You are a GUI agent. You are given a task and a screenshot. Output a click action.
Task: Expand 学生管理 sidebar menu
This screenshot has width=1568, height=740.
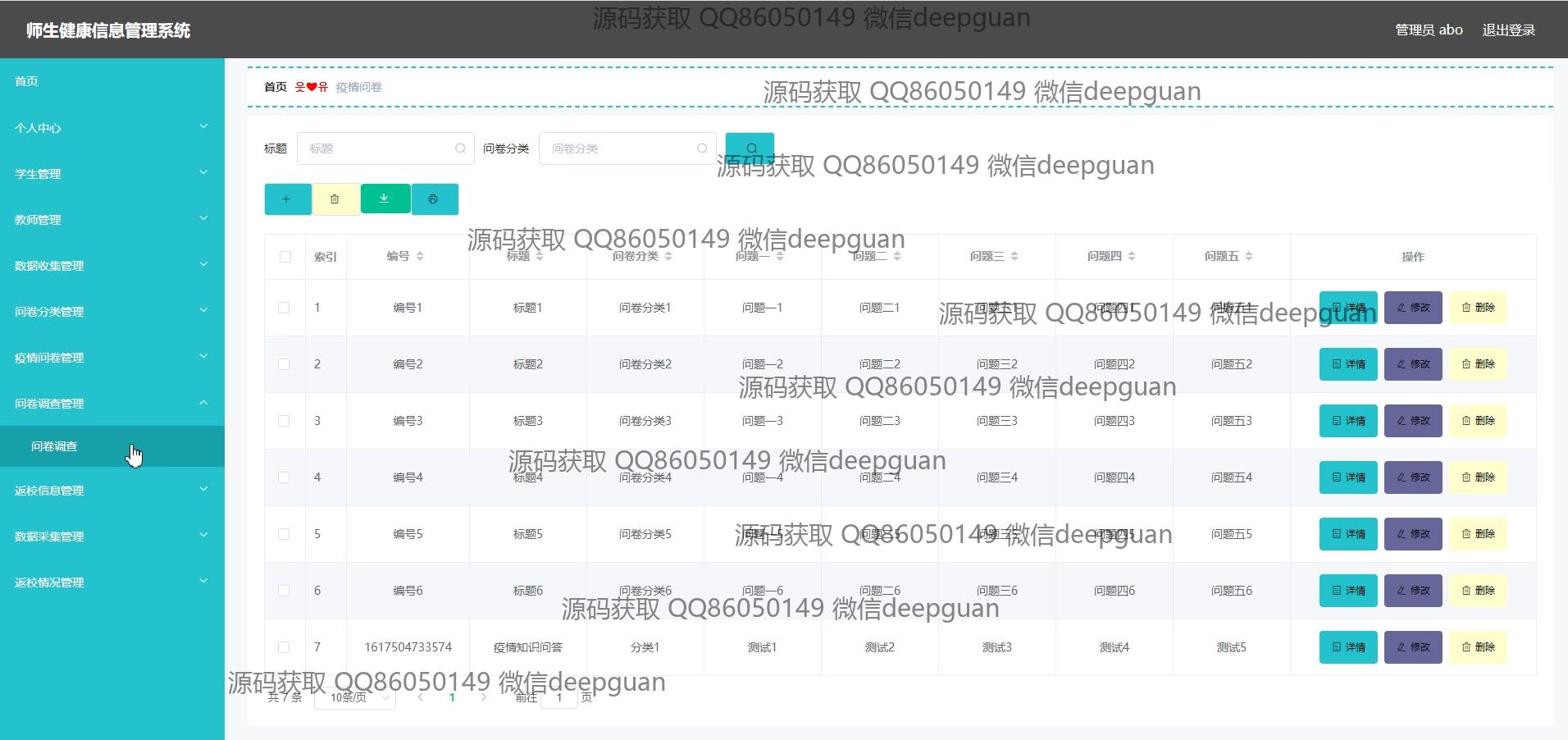tap(112, 173)
